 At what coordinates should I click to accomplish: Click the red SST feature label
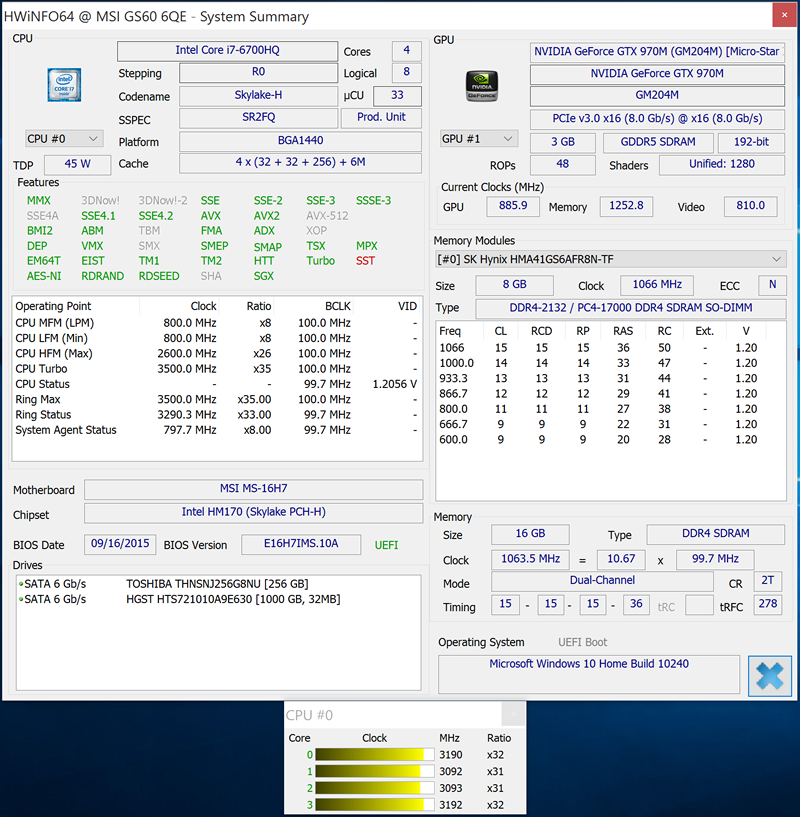pyautogui.click(x=365, y=261)
